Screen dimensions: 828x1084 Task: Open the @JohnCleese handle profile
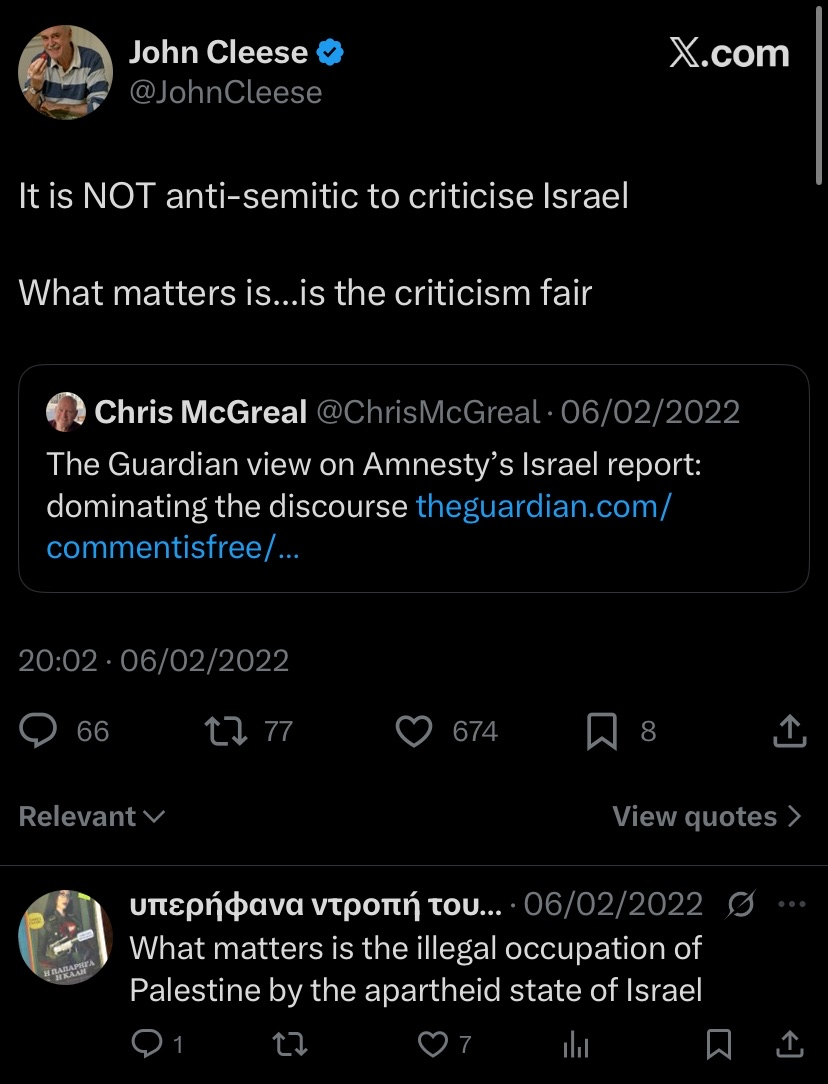[x=225, y=93]
